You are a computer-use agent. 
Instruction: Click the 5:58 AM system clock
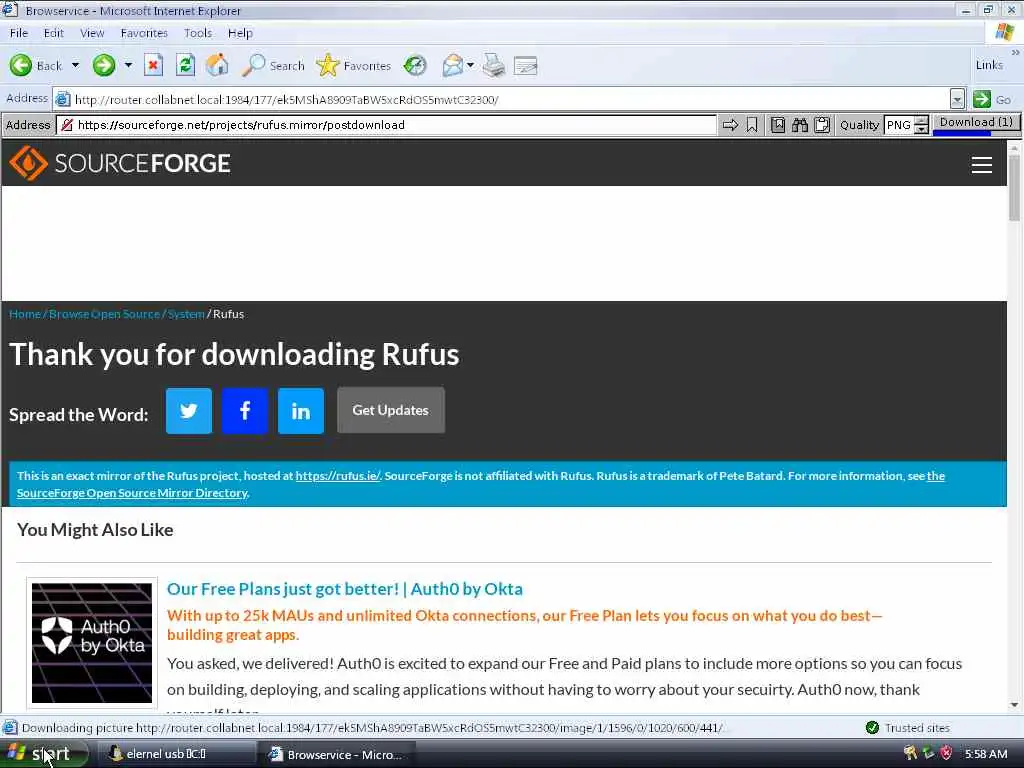pos(986,754)
